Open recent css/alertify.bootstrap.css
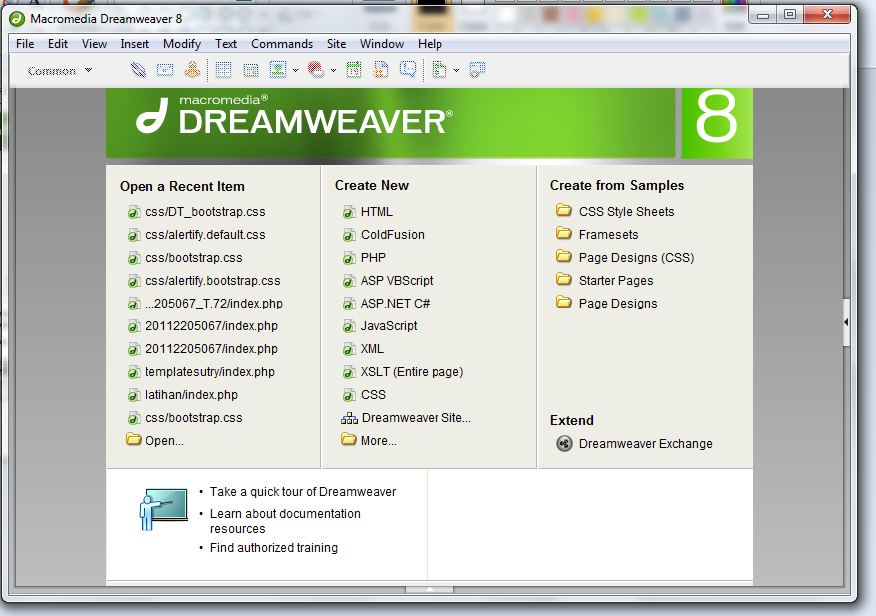This screenshot has height=616, width=876. coord(213,281)
